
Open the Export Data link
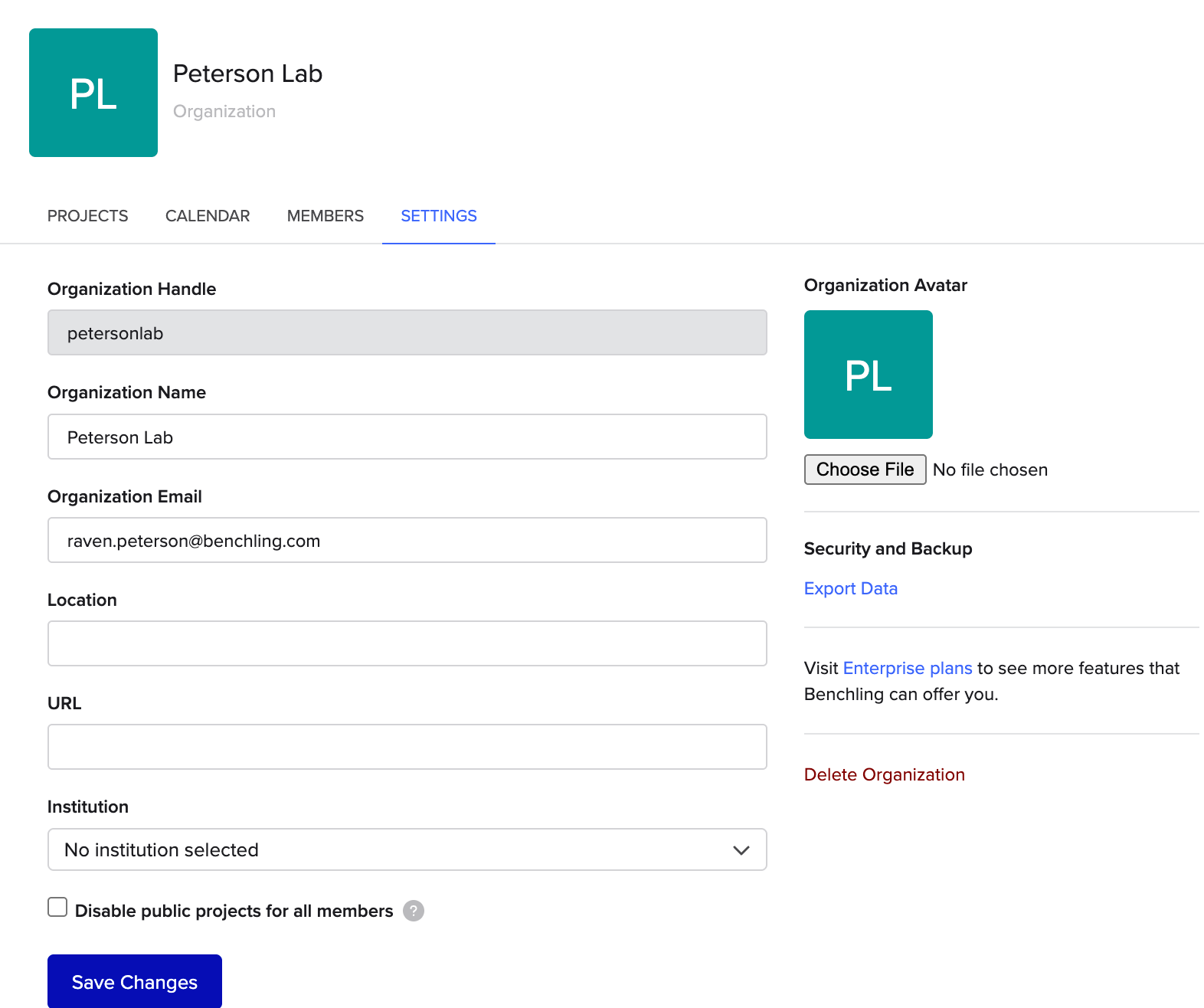(x=850, y=588)
